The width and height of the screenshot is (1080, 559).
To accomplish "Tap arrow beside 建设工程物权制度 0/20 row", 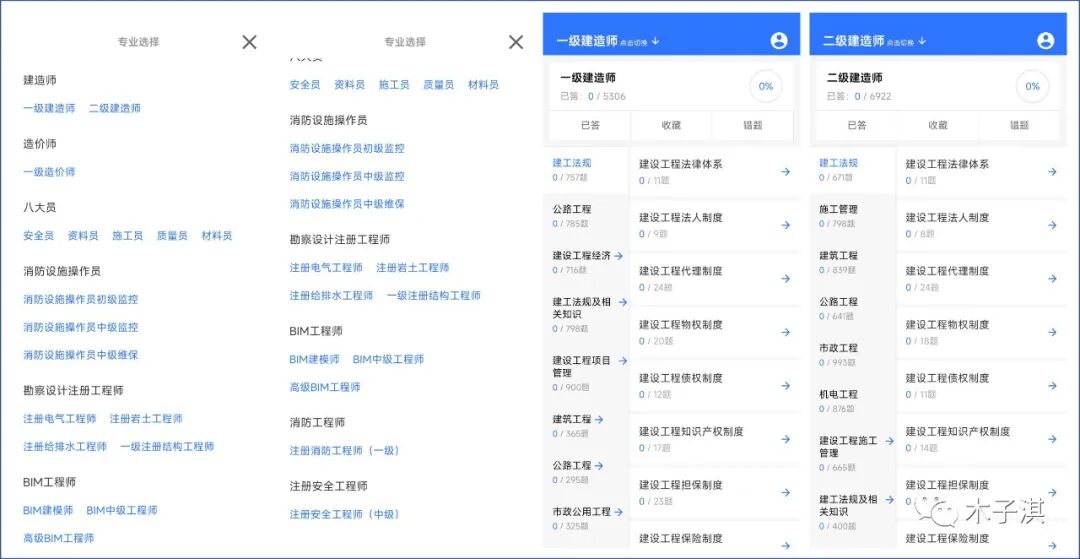I will click(x=785, y=333).
